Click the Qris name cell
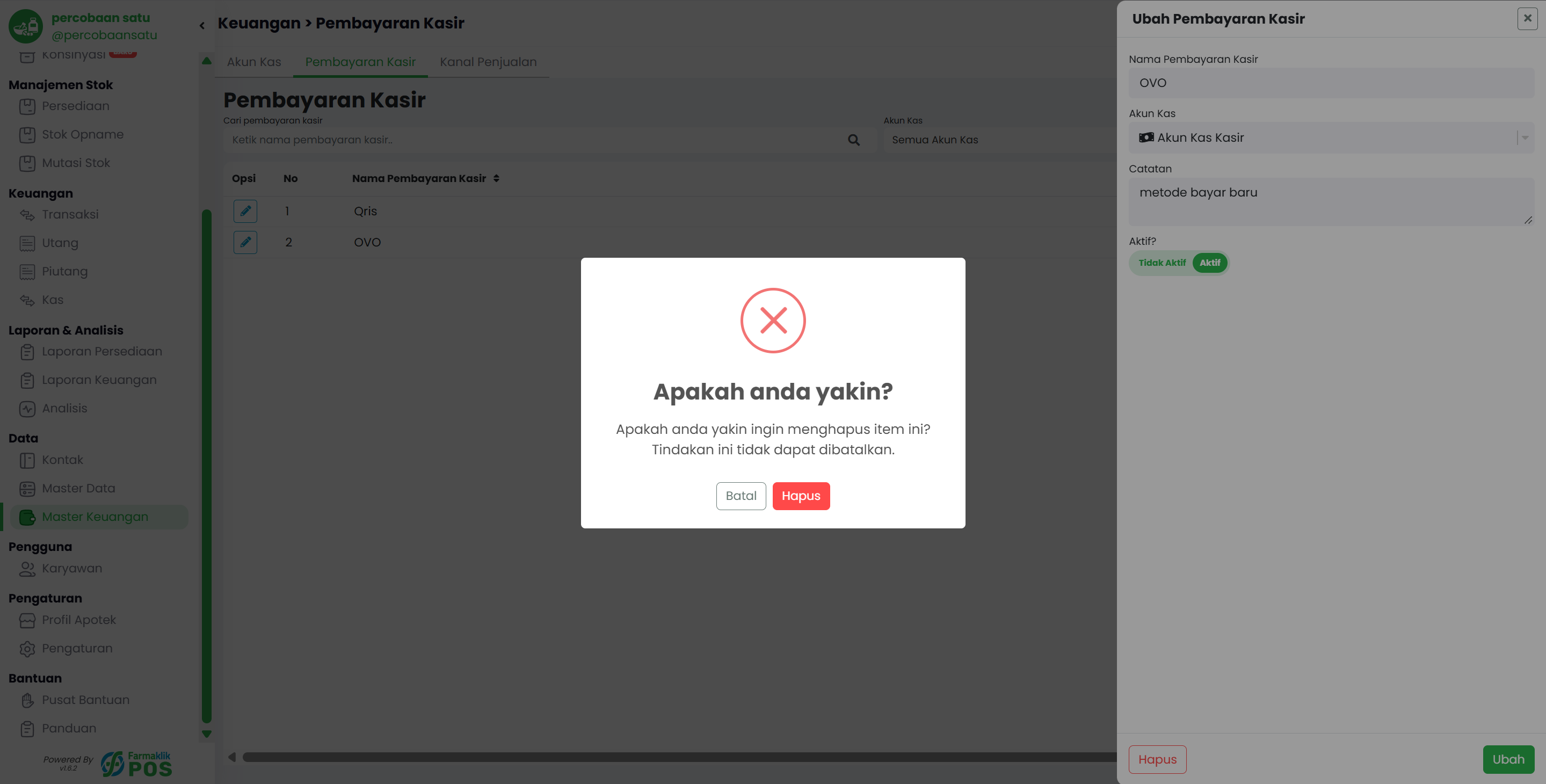1546x784 pixels. [366, 212]
